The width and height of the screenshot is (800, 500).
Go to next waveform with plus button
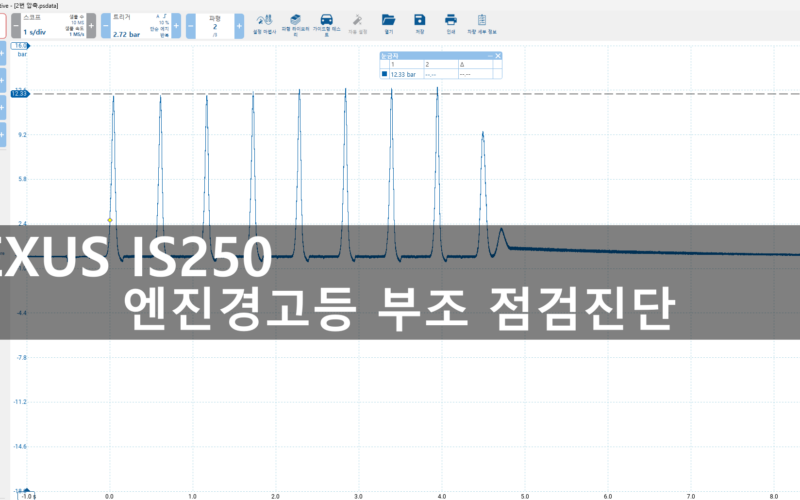[239, 25]
